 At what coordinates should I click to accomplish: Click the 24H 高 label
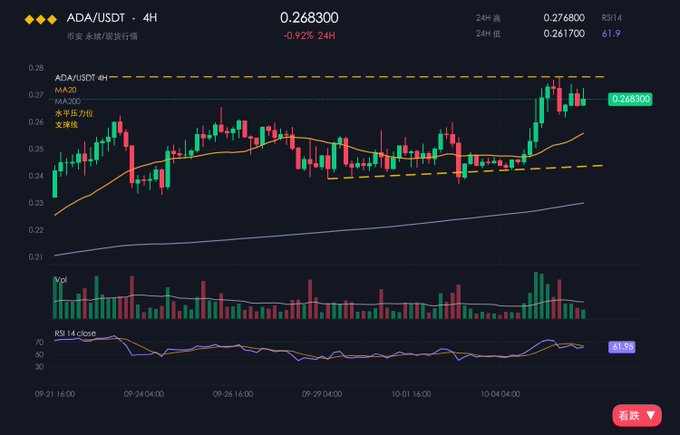tap(488, 18)
